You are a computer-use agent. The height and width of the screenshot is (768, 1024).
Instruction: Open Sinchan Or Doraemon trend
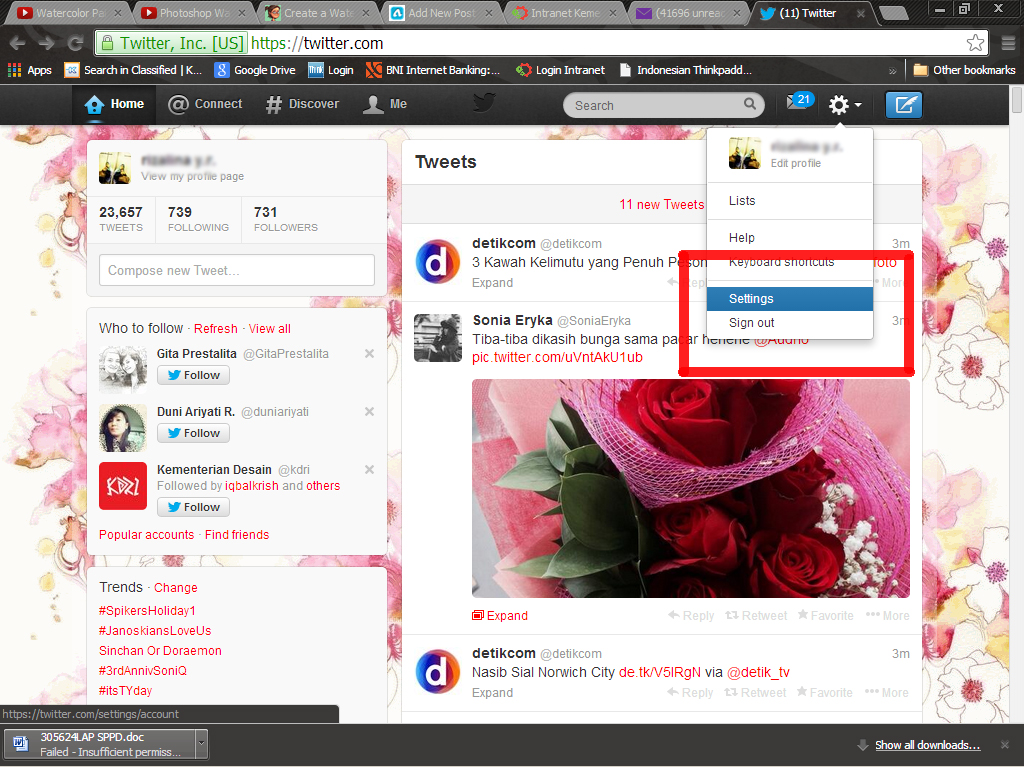coord(160,651)
